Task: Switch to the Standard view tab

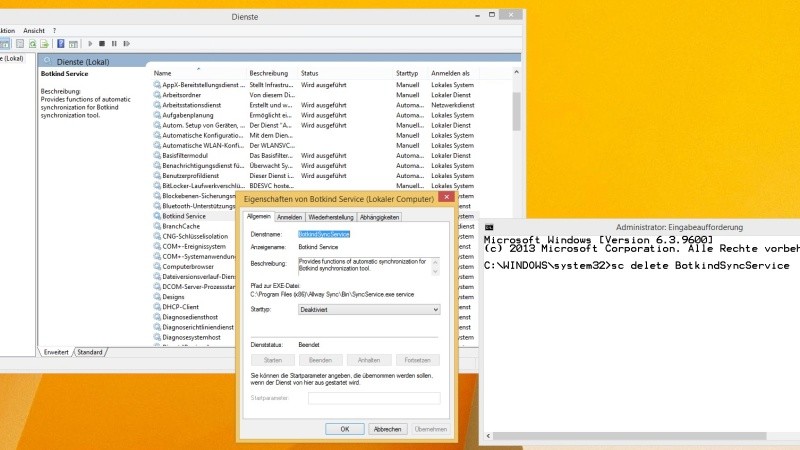Action: (x=90, y=352)
